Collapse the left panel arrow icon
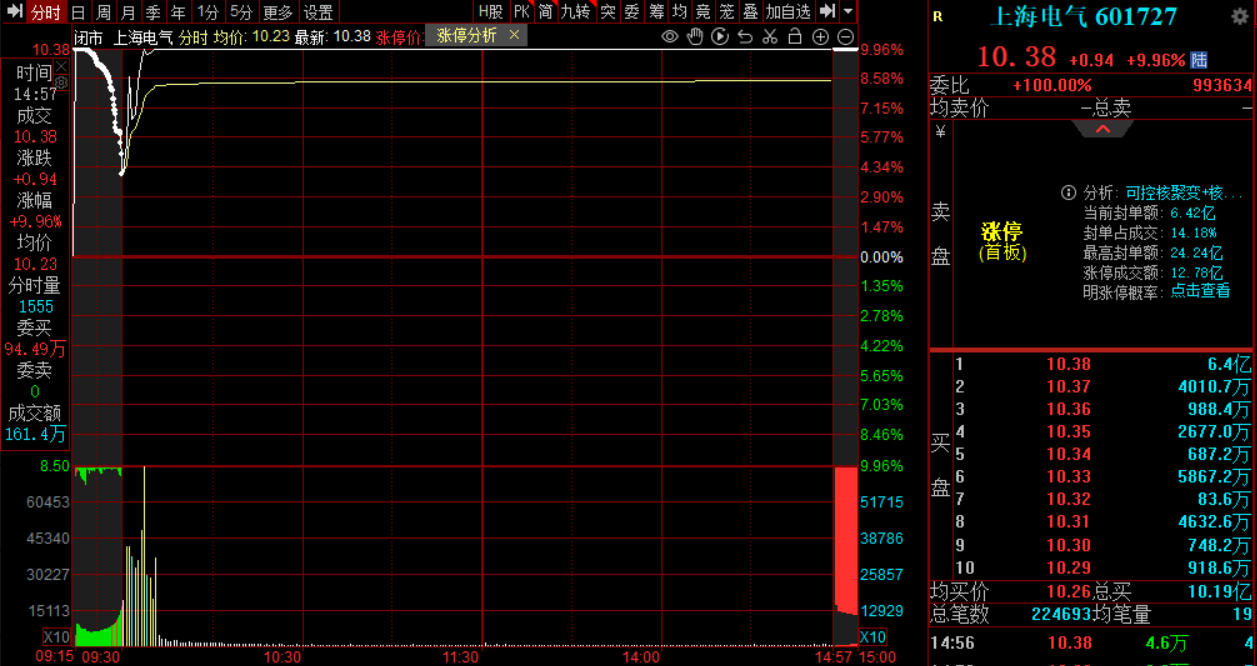This screenshot has height=666, width=1257. 15,12
